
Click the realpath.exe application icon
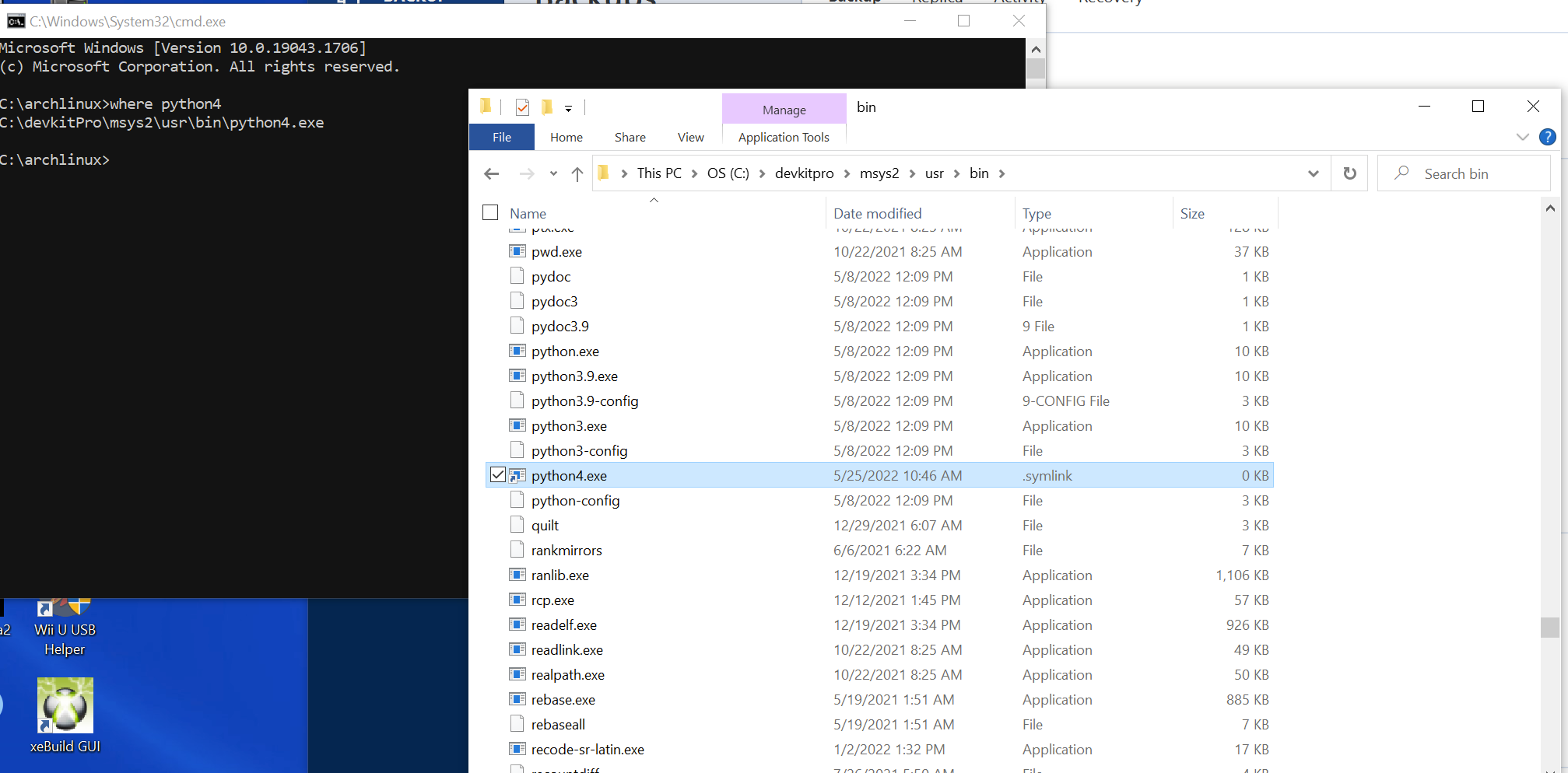click(x=517, y=674)
